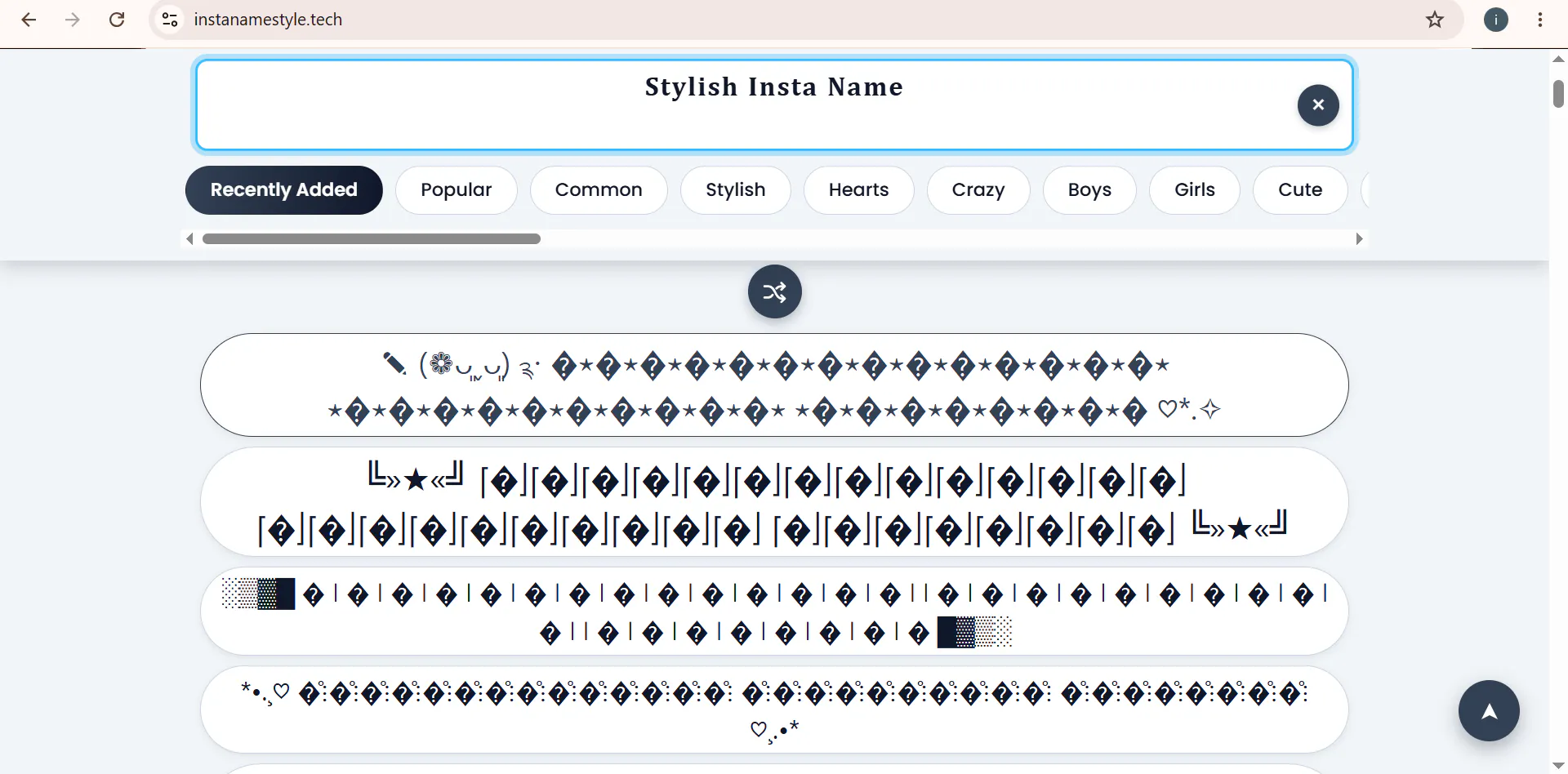The width and height of the screenshot is (1568, 774).
Task: Click the browser forward arrow
Action: 73,20
